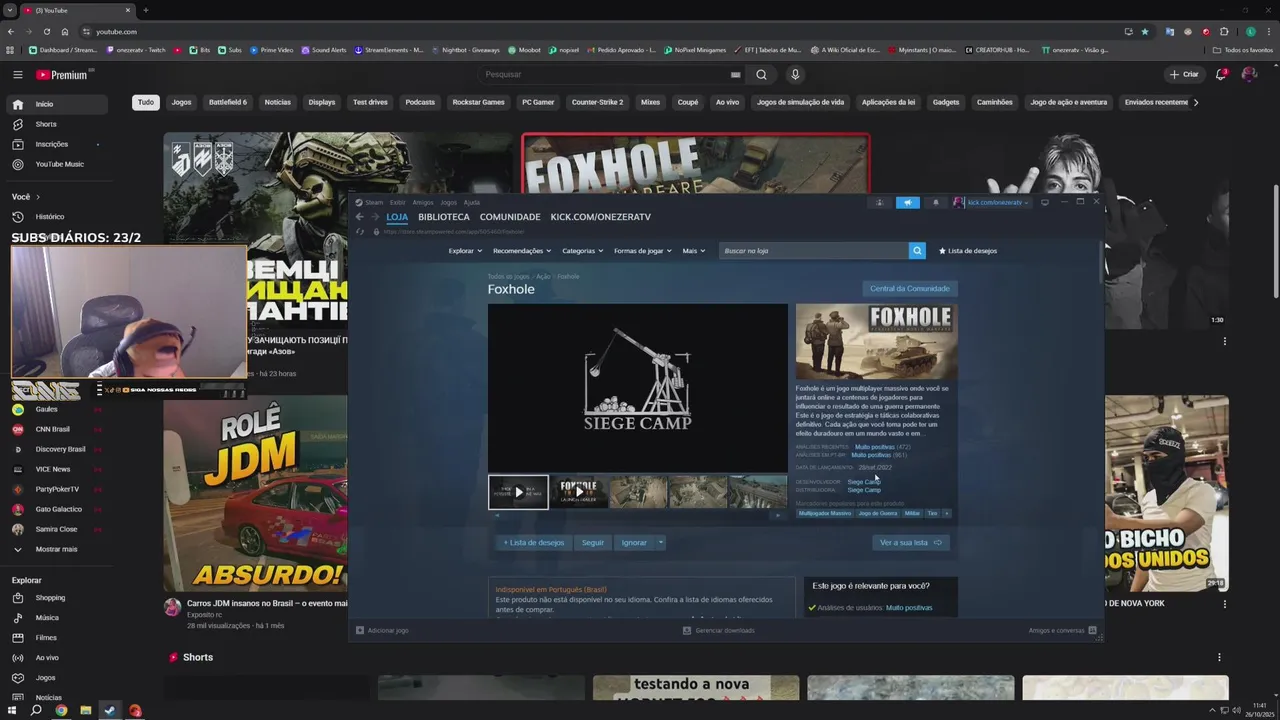Open YouTube on-screen keyboard icon in search
Viewport: 1280px width, 720px height.
tap(735, 75)
